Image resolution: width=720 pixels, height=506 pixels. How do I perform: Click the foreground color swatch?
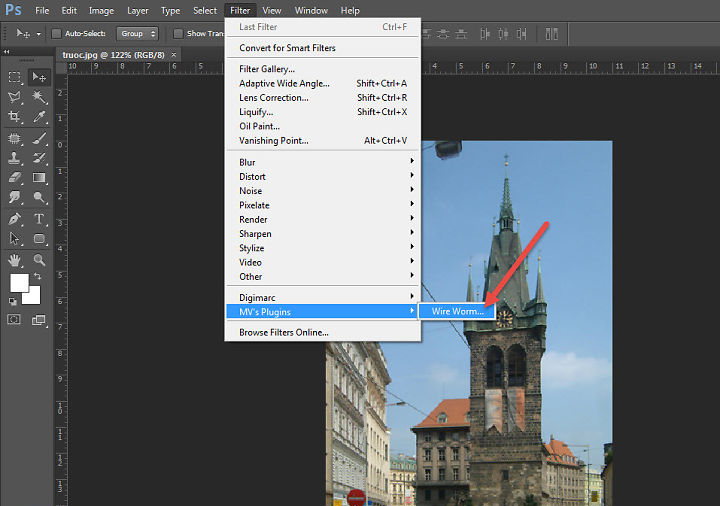[19, 283]
